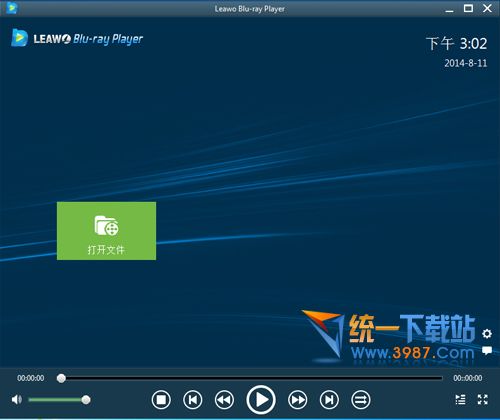Click the app icon in title bar
This screenshot has width=500, height=420.
[12, 8]
